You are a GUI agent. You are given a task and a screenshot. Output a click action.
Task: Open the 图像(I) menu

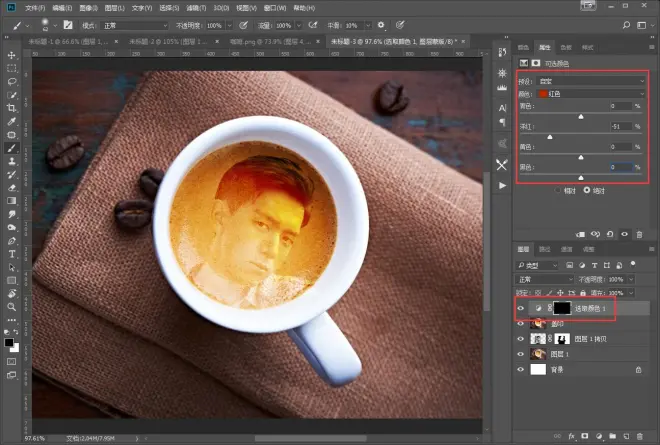[x=88, y=8]
